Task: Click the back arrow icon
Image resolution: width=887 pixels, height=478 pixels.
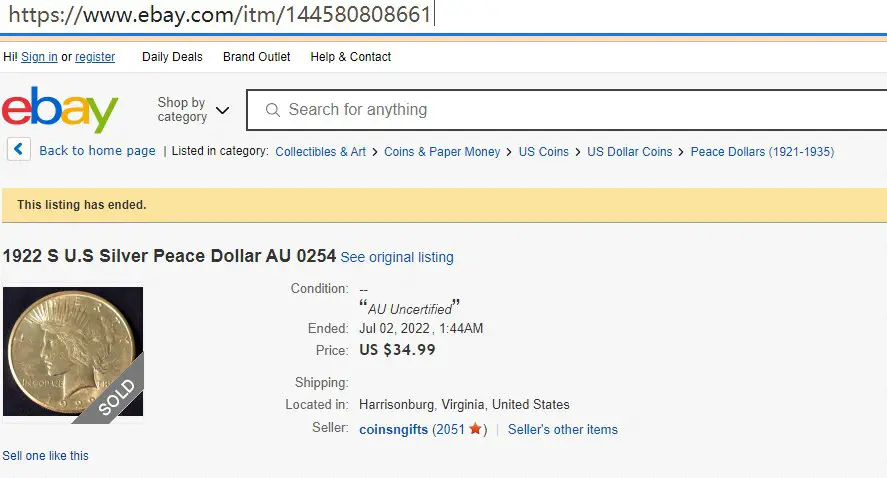Action: click(19, 150)
